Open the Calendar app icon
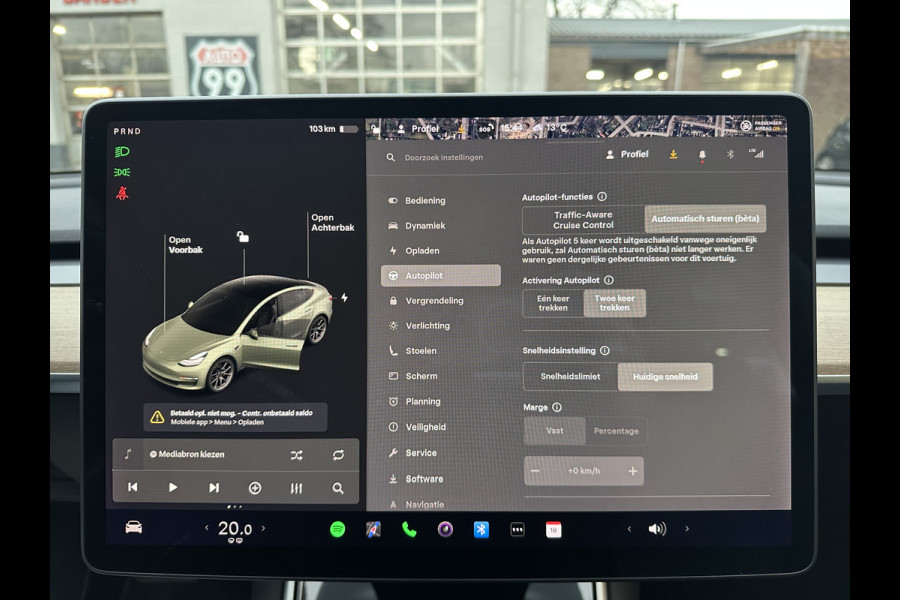This screenshot has width=900, height=600. (x=554, y=528)
